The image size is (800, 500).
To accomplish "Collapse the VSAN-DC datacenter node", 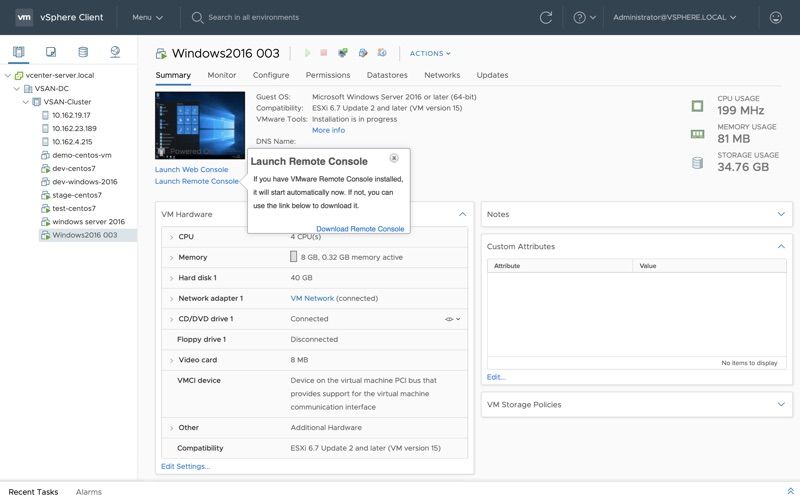I will click(x=17, y=89).
